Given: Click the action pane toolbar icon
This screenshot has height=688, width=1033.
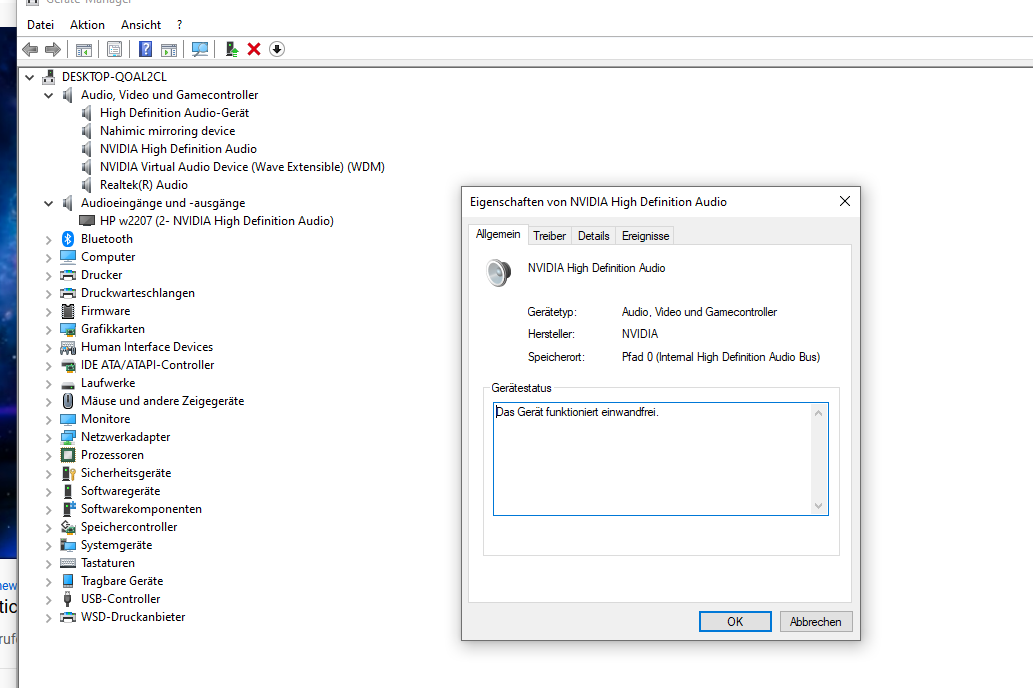Looking at the screenshot, I should tap(169, 49).
